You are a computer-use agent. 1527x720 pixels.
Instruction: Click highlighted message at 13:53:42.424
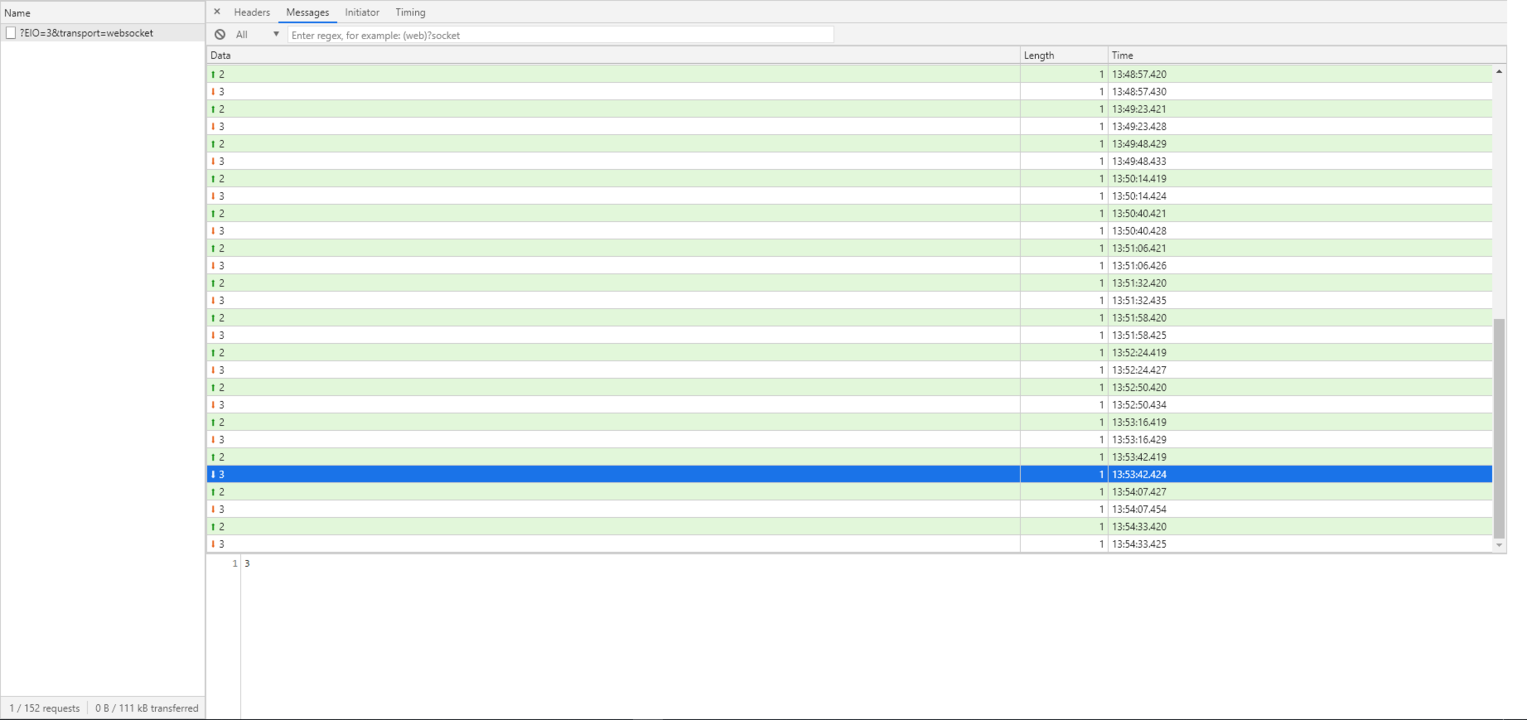tap(849, 474)
